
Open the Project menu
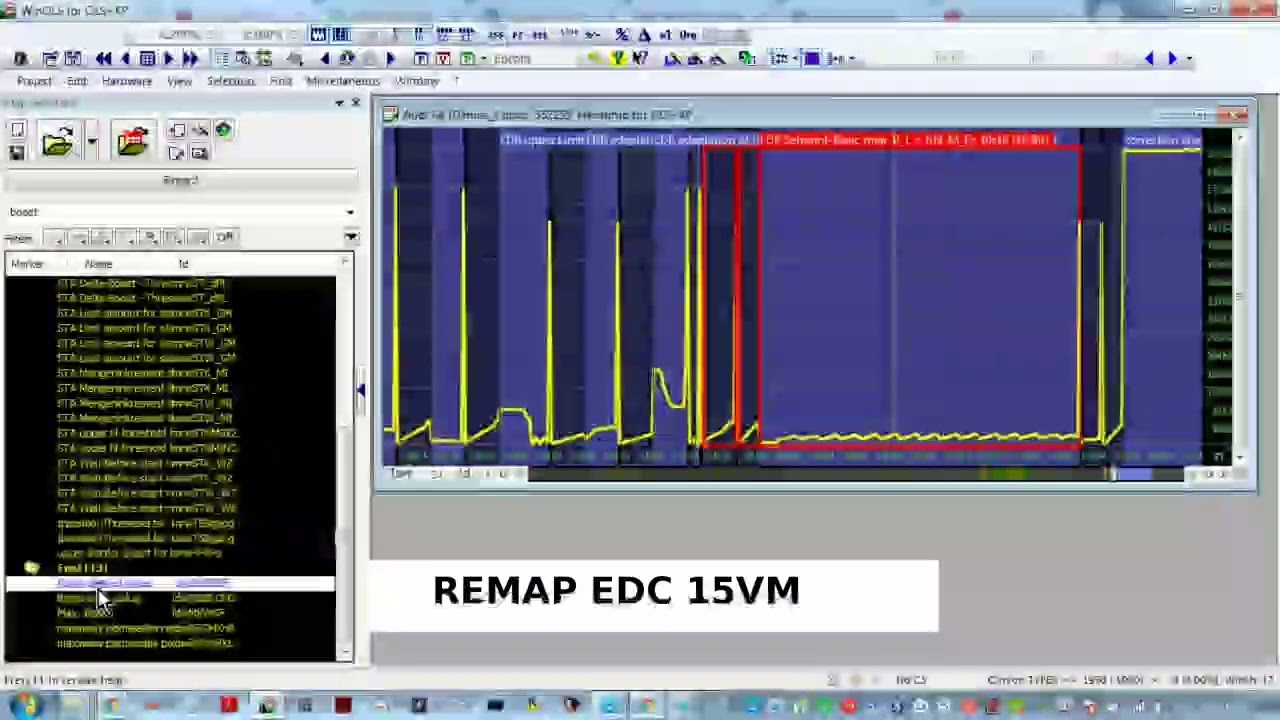click(34, 81)
